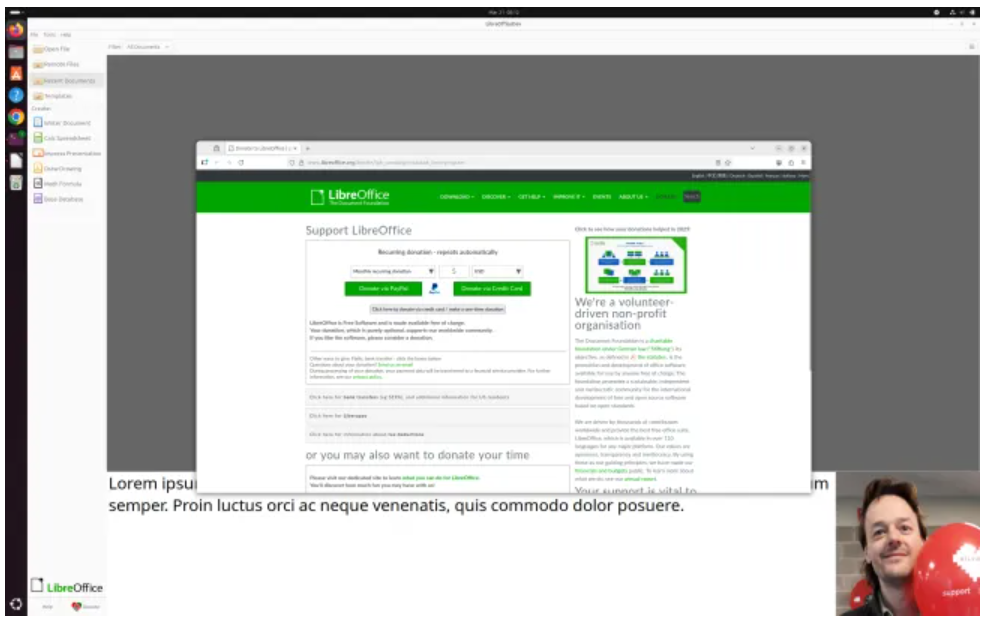Open the DISCOVER menu on LibreOffice site
The height and width of the screenshot is (621, 984).
[x=496, y=197]
